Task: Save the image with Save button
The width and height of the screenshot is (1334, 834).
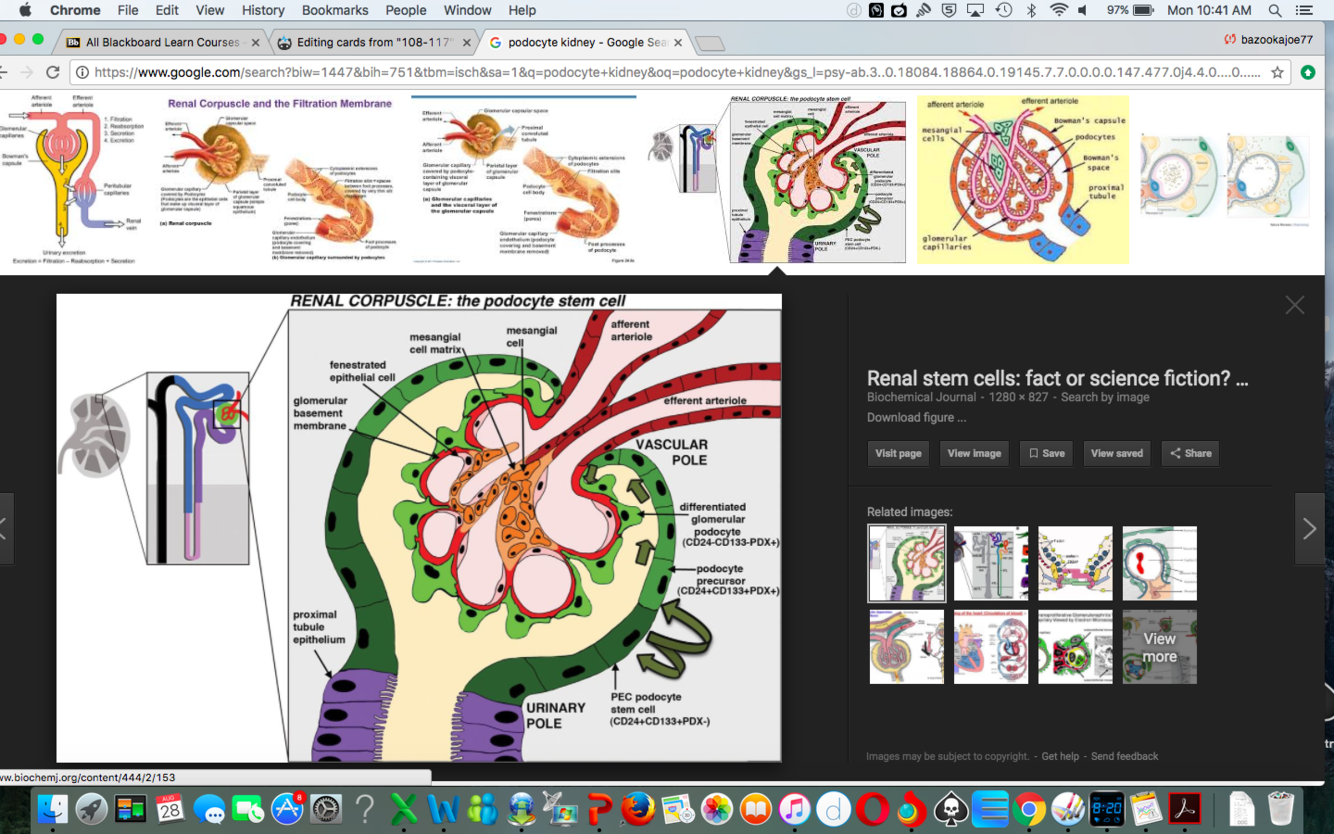Action: [x=1046, y=453]
